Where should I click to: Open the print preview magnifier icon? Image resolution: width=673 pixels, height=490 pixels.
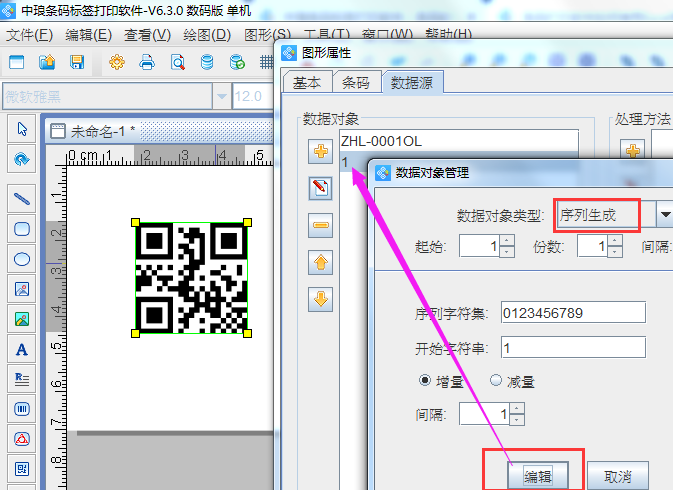[177, 62]
